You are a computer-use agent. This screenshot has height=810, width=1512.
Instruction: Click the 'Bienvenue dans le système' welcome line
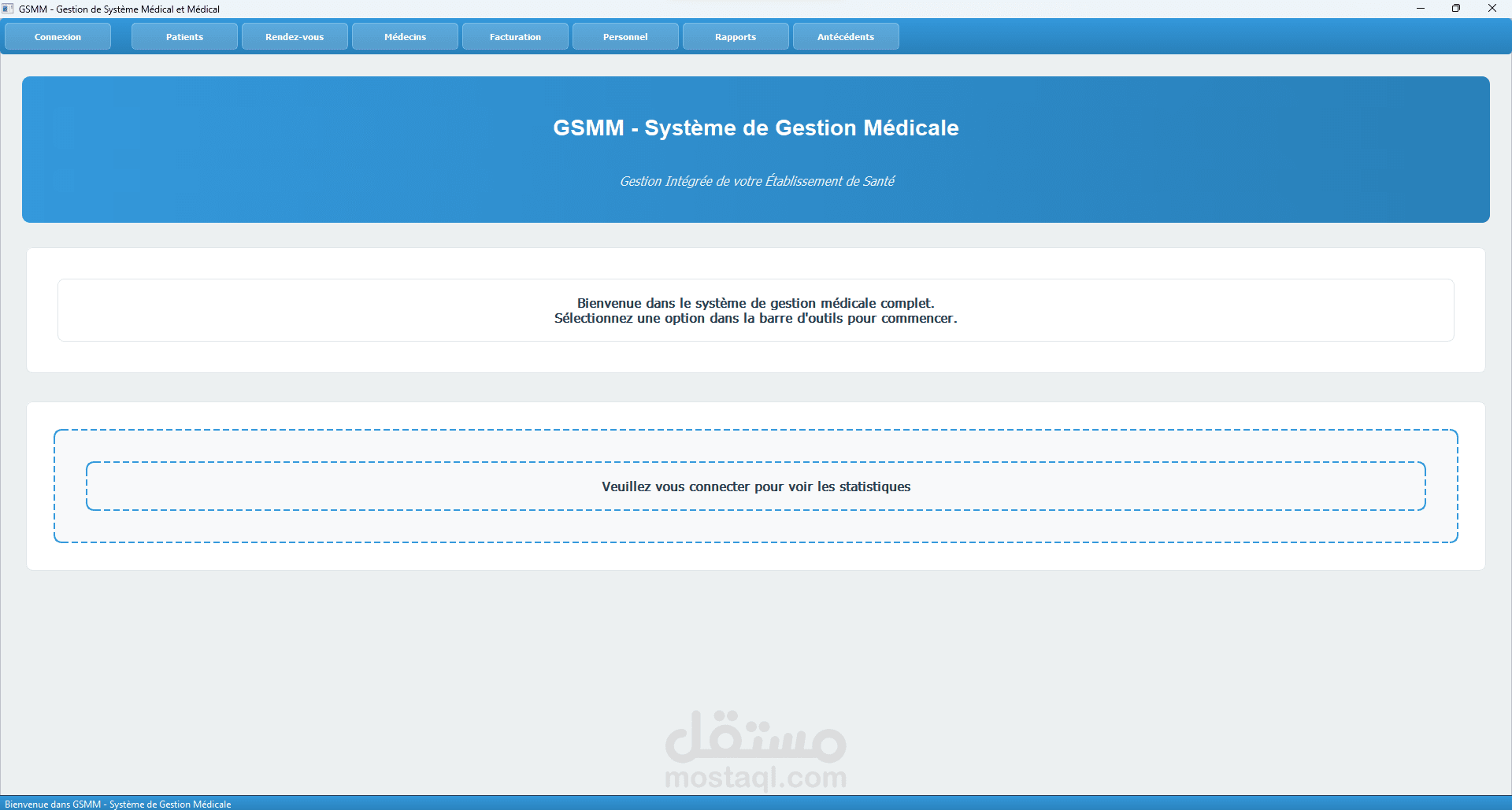pyautogui.click(x=756, y=303)
